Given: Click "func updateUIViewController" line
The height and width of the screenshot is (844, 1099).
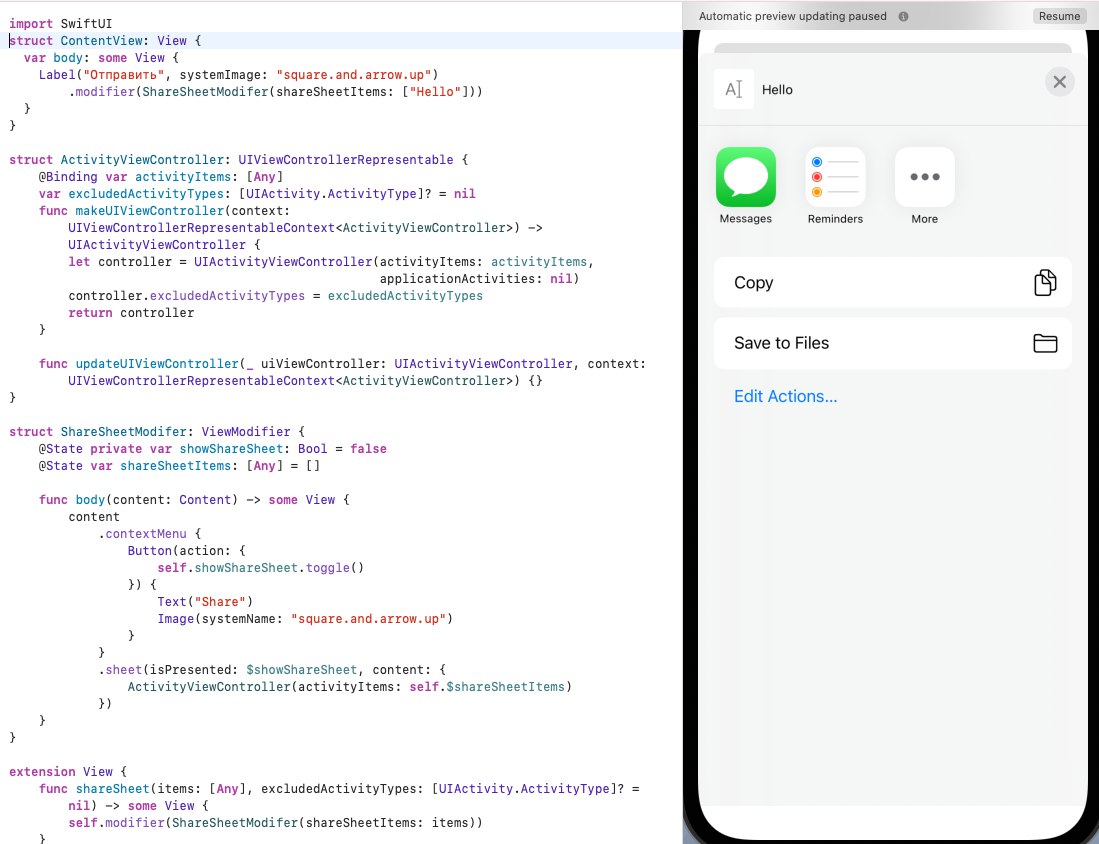Looking at the screenshot, I should pyautogui.click(x=342, y=364).
